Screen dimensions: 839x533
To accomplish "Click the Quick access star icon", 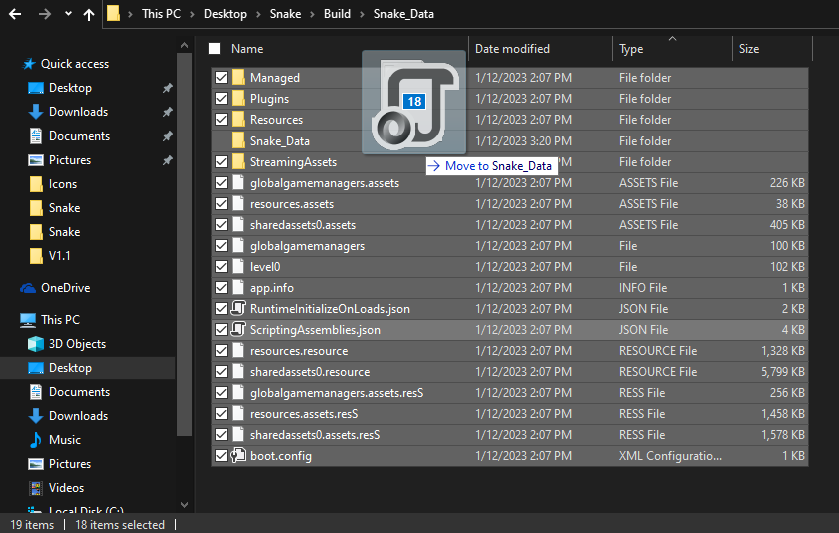I will (x=29, y=64).
